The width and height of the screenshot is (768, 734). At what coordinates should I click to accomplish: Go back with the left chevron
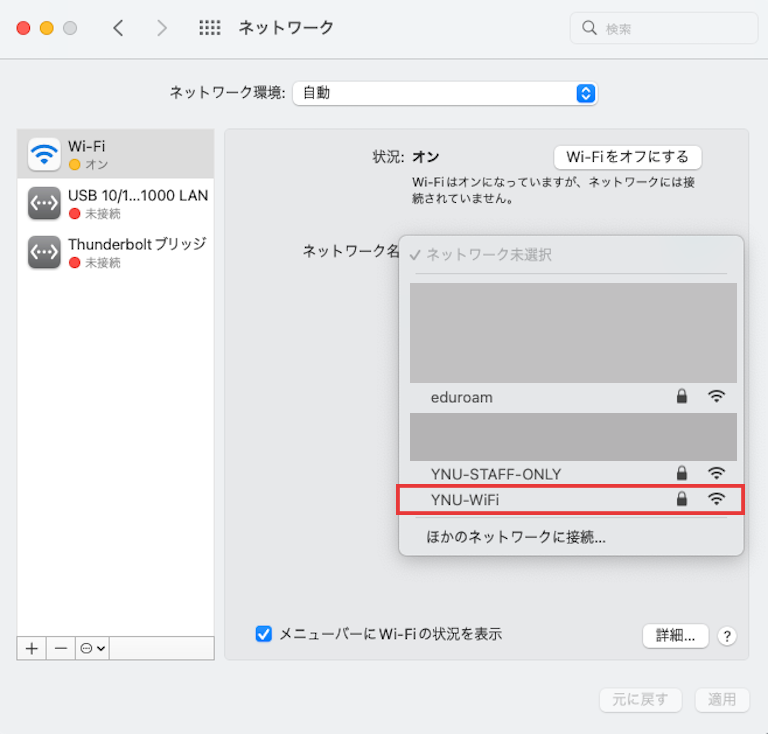(118, 28)
